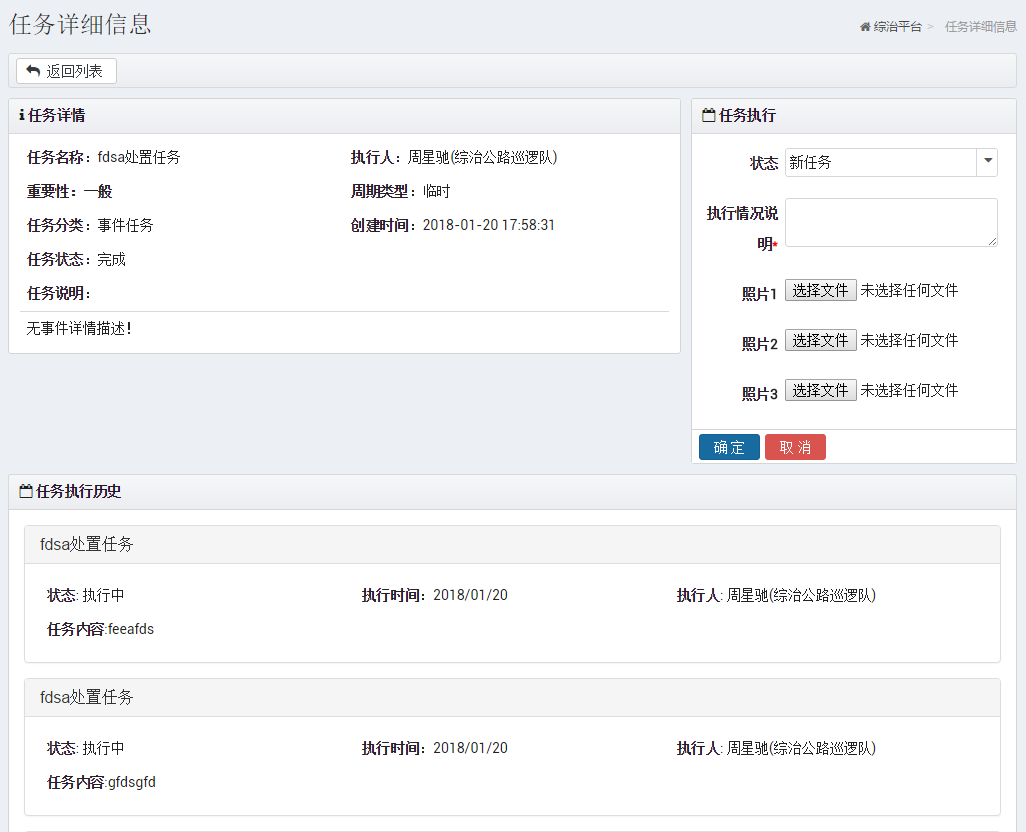Click the 任务执行 panel heading
Screen dimensions: 1026x832
(747, 115)
